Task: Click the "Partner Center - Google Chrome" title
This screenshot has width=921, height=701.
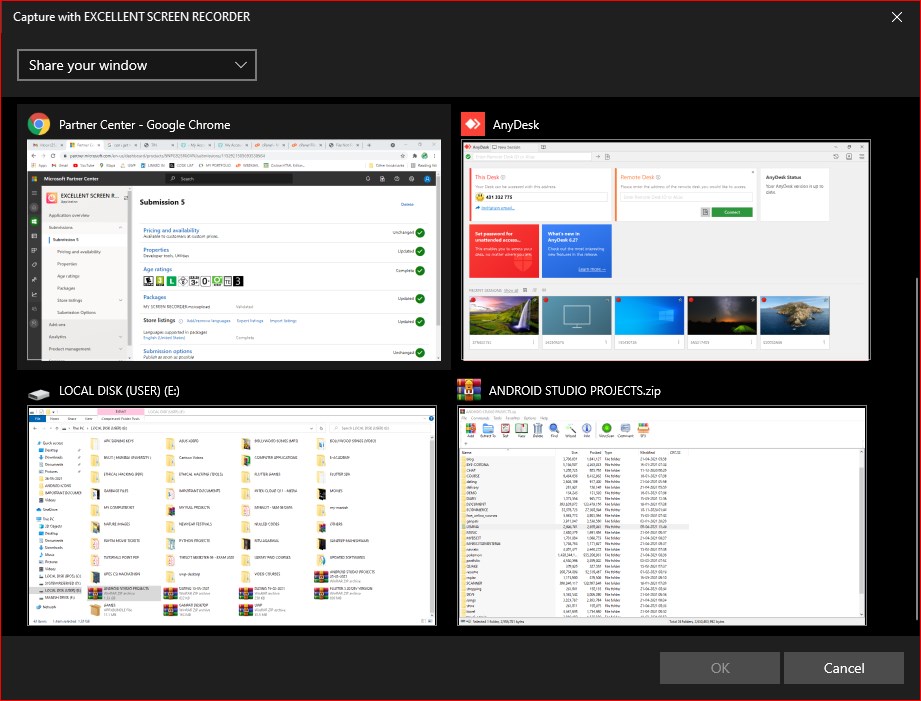Action: pyautogui.click(x=144, y=125)
